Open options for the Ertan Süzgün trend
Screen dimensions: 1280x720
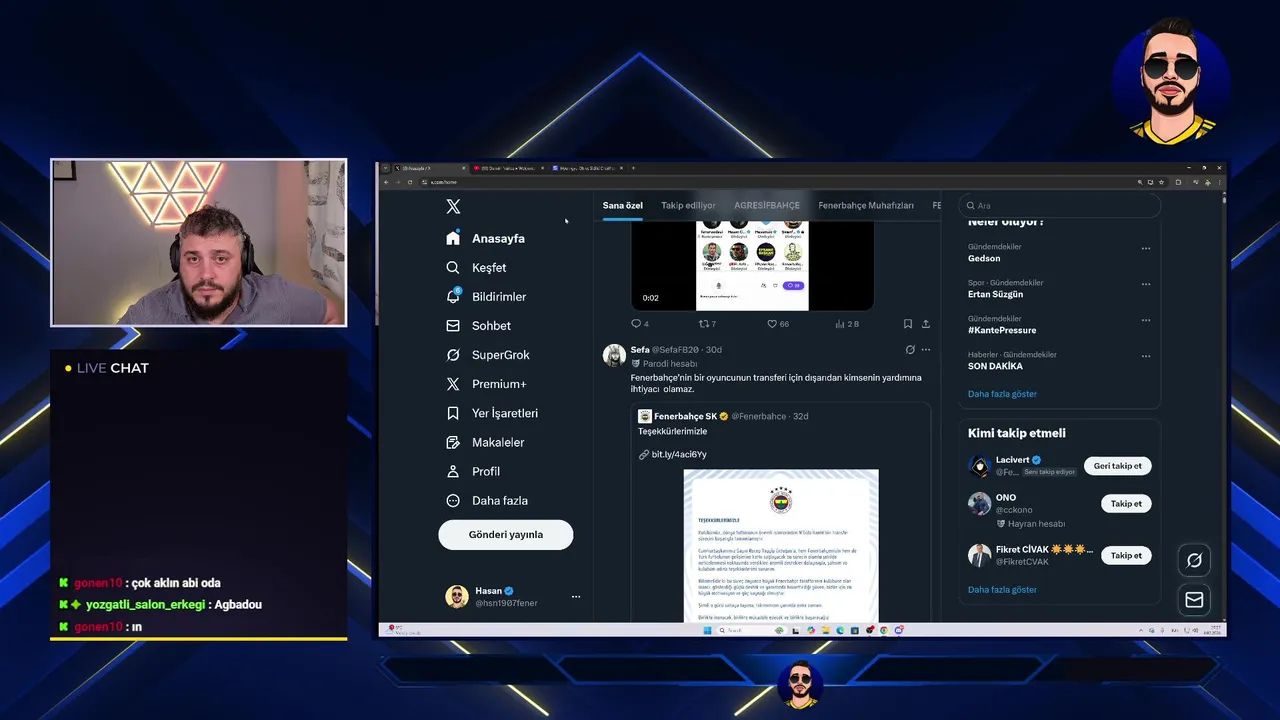coord(1146,284)
